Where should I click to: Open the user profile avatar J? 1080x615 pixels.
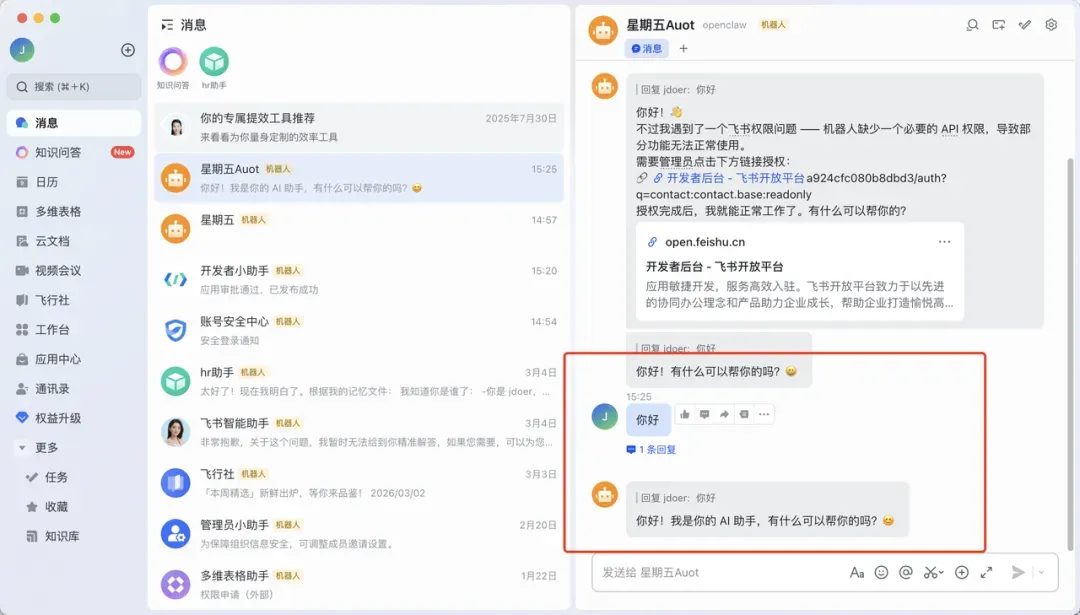point(22,50)
